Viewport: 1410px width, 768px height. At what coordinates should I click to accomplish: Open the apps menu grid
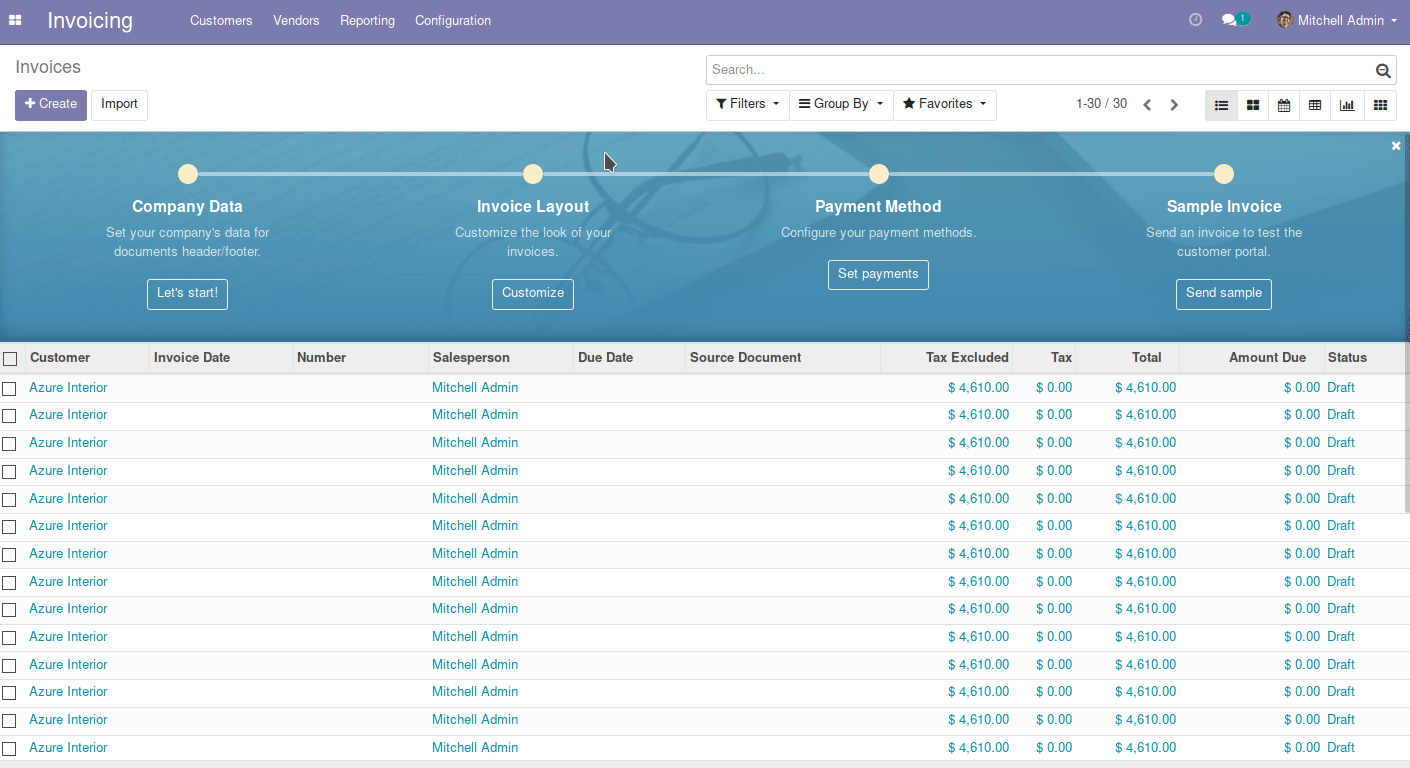pyautogui.click(x=15, y=19)
